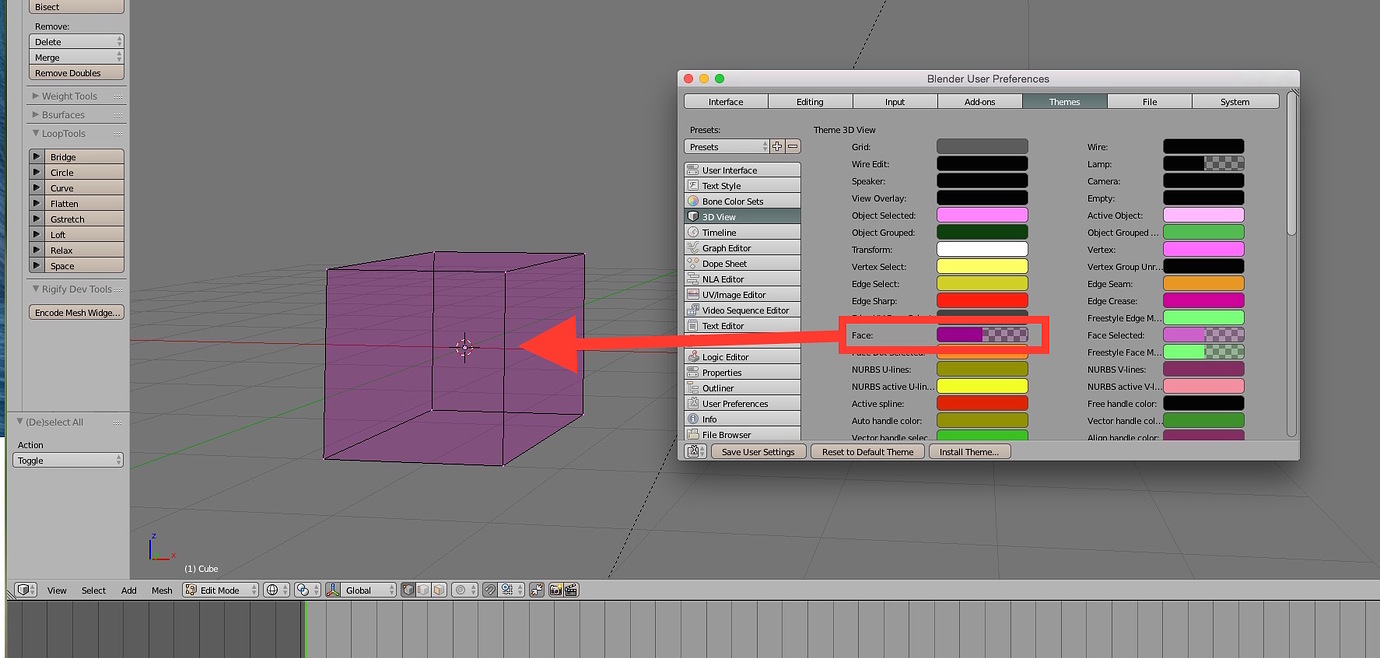1380x658 pixels.
Task: Select Outliner theme section
Action: 743,388
